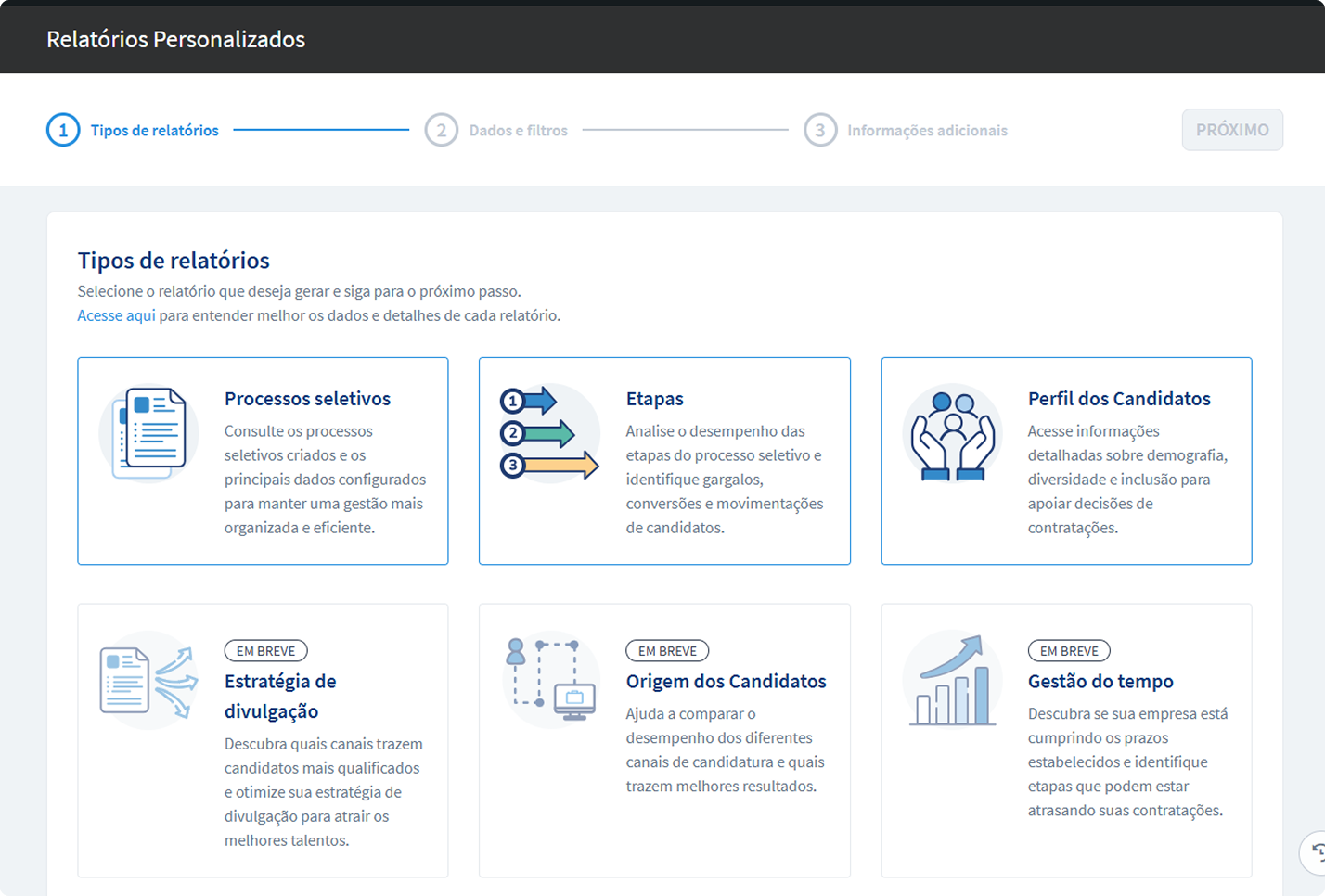This screenshot has width=1325, height=896.
Task: Select the Processos seletivos report title
Action: pos(307,399)
